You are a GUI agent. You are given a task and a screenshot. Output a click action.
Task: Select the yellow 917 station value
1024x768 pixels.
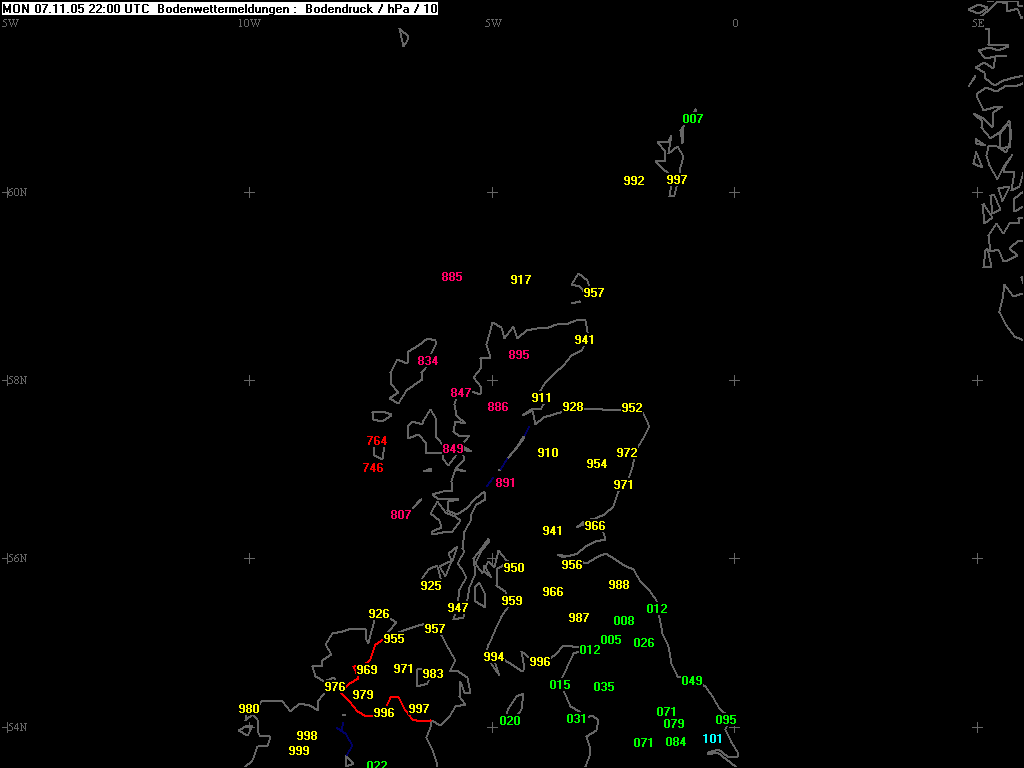point(520,280)
